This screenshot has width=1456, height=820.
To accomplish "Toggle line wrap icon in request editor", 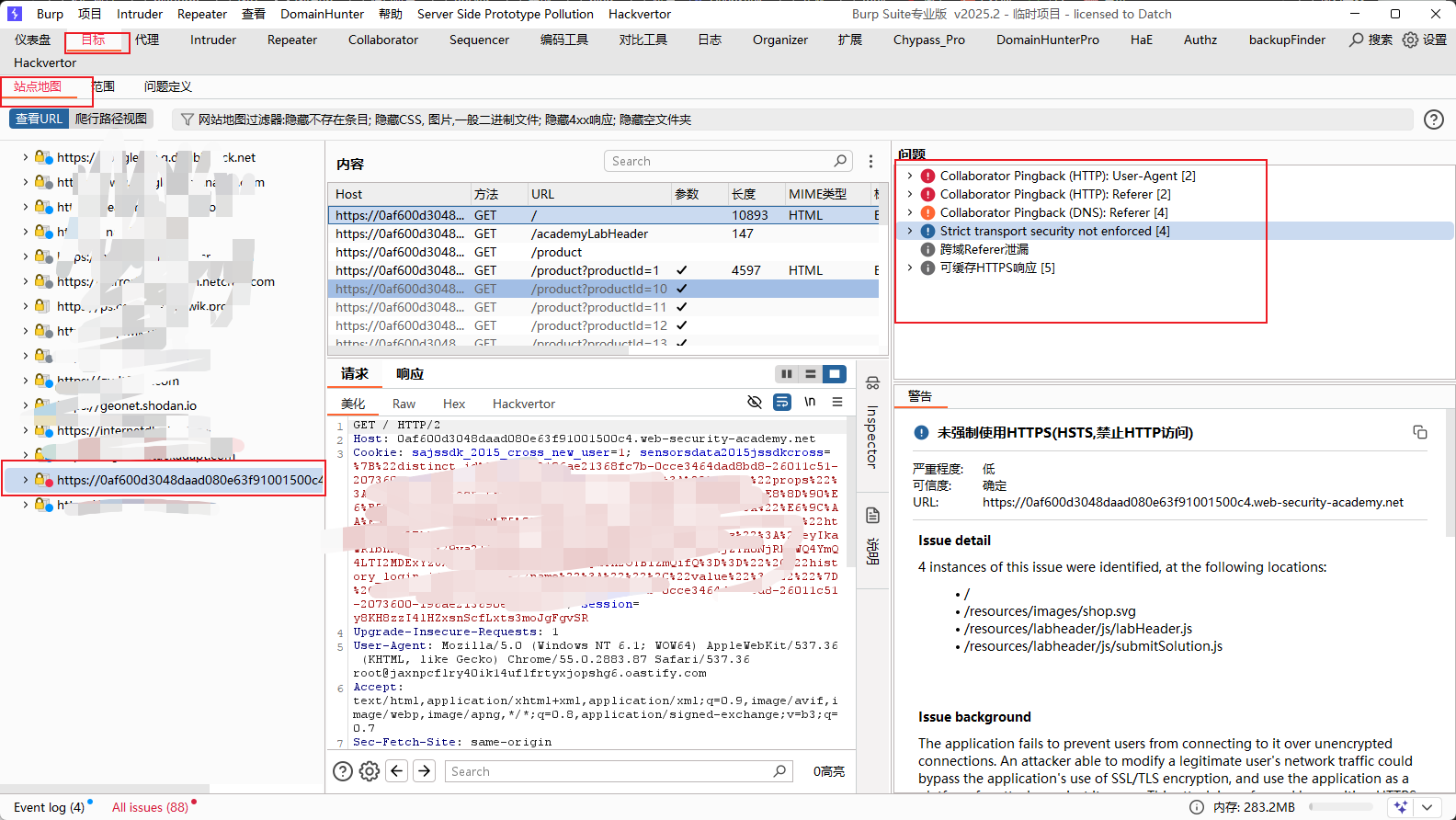I will pyautogui.click(x=782, y=402).
